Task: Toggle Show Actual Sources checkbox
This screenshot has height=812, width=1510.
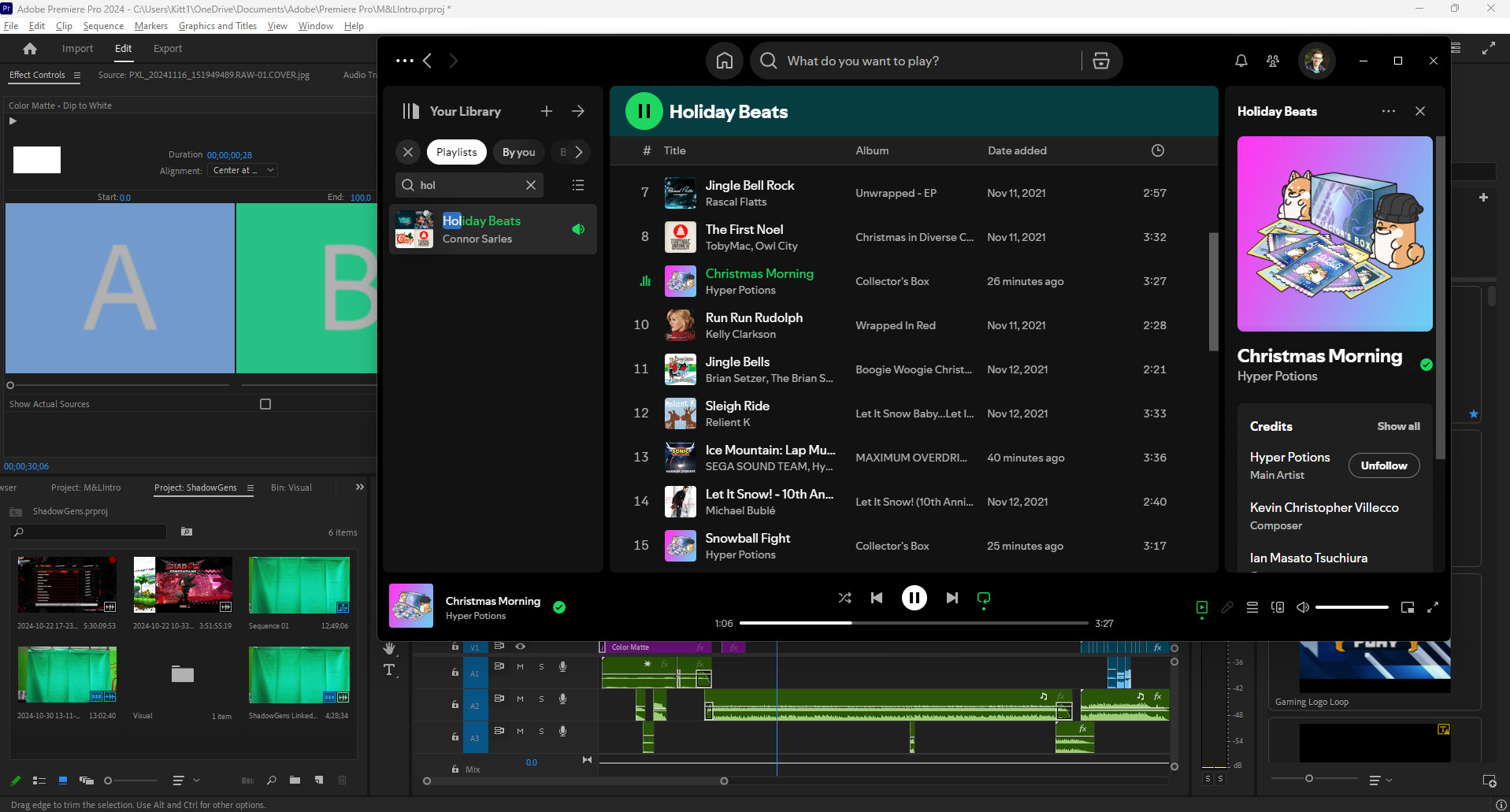Action: point(265,404)
